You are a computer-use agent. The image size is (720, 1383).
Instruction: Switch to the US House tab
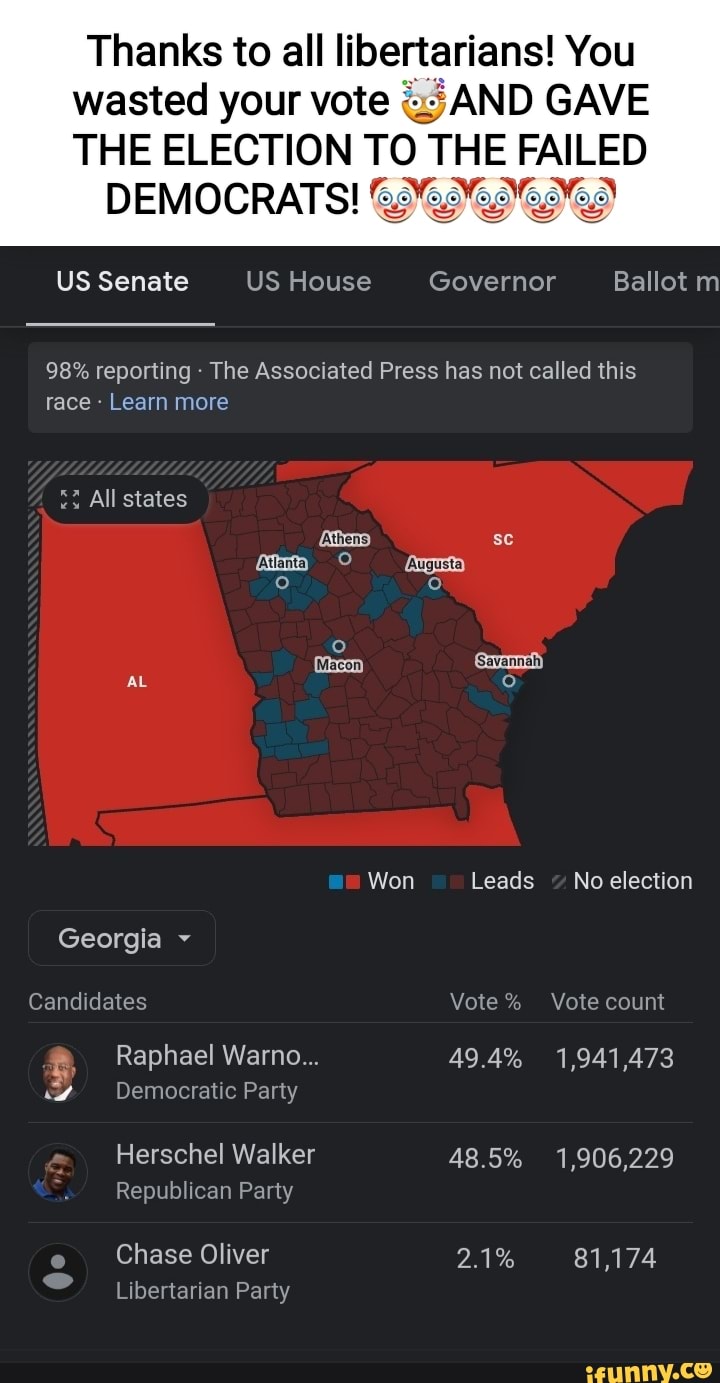pos(308,282)
